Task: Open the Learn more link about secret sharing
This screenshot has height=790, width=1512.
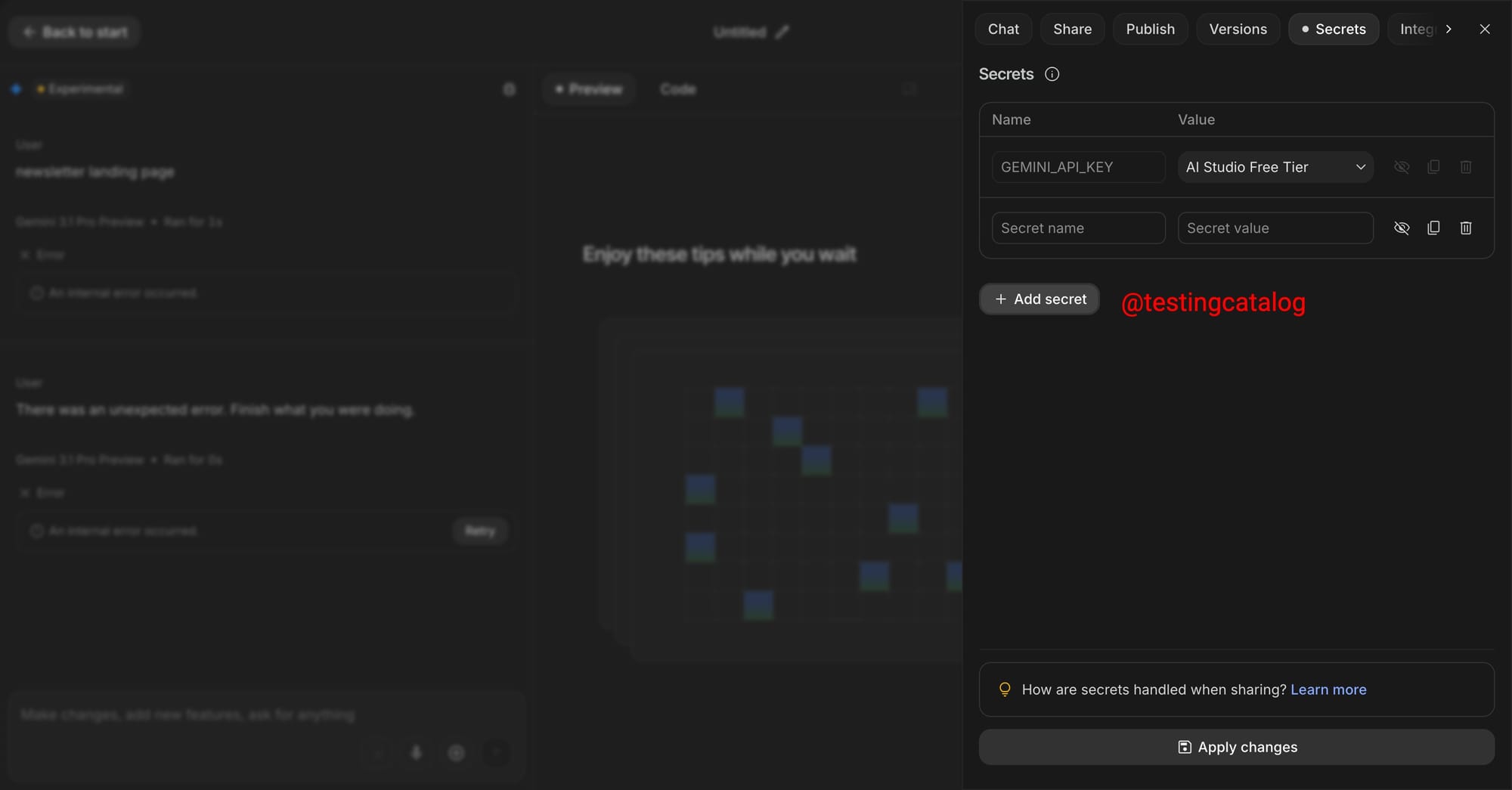Action: pos(1328,689)
